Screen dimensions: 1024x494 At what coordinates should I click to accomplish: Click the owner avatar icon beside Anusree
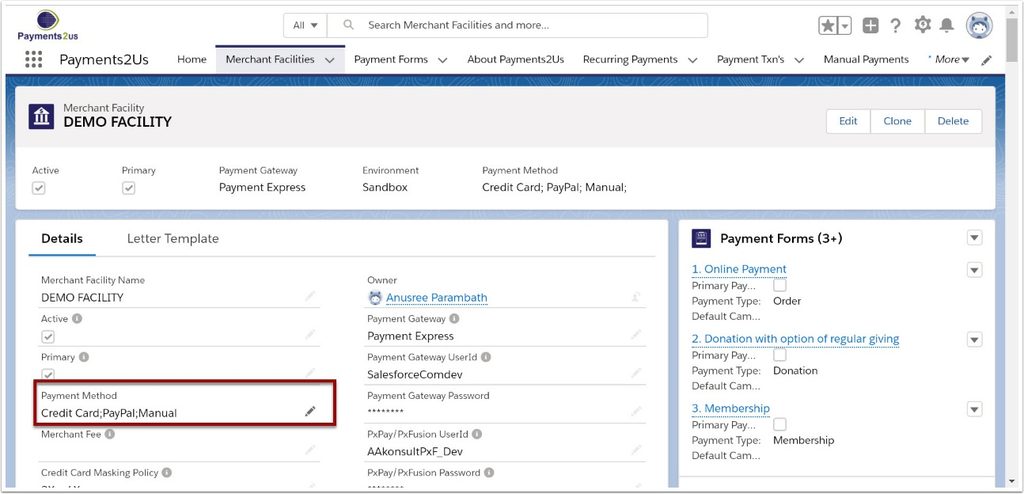point(375,297)
